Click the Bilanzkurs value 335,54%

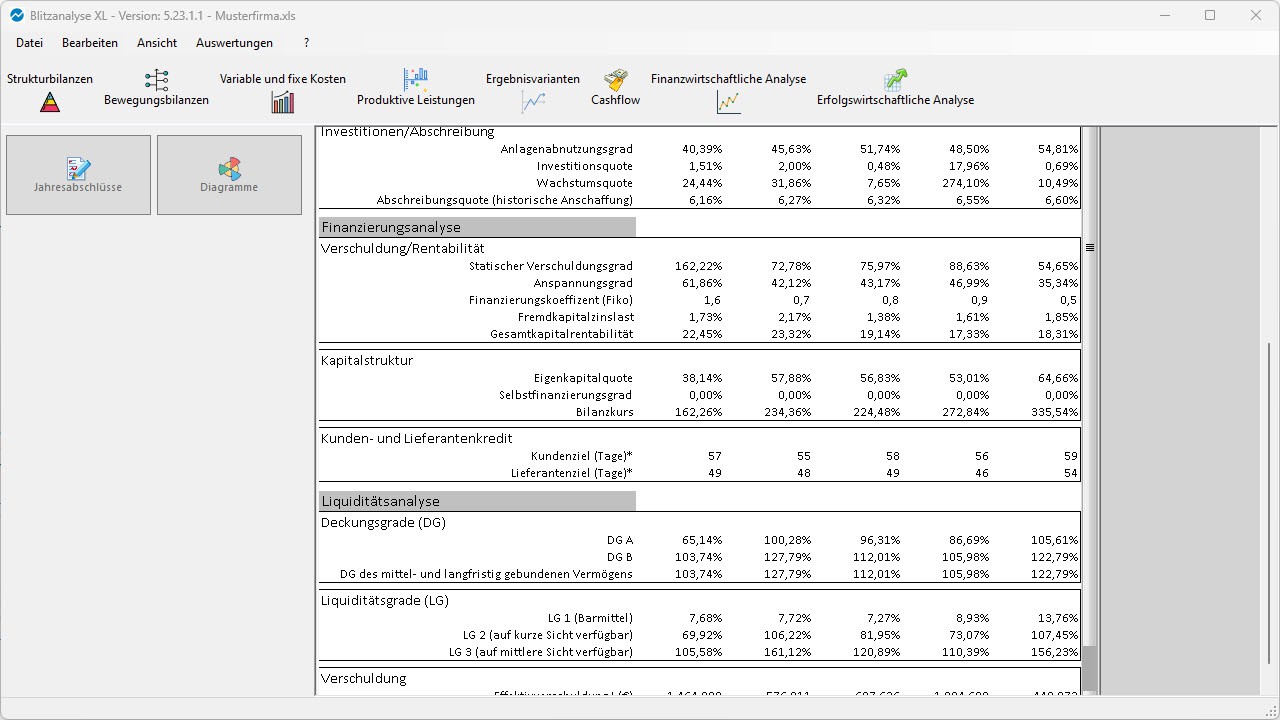1055,412
